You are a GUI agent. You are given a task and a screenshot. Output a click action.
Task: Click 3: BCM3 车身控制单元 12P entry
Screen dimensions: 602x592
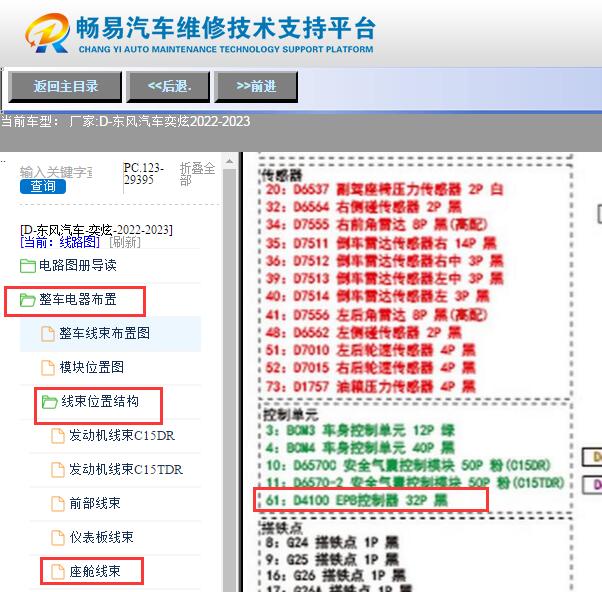coord(360,430)
